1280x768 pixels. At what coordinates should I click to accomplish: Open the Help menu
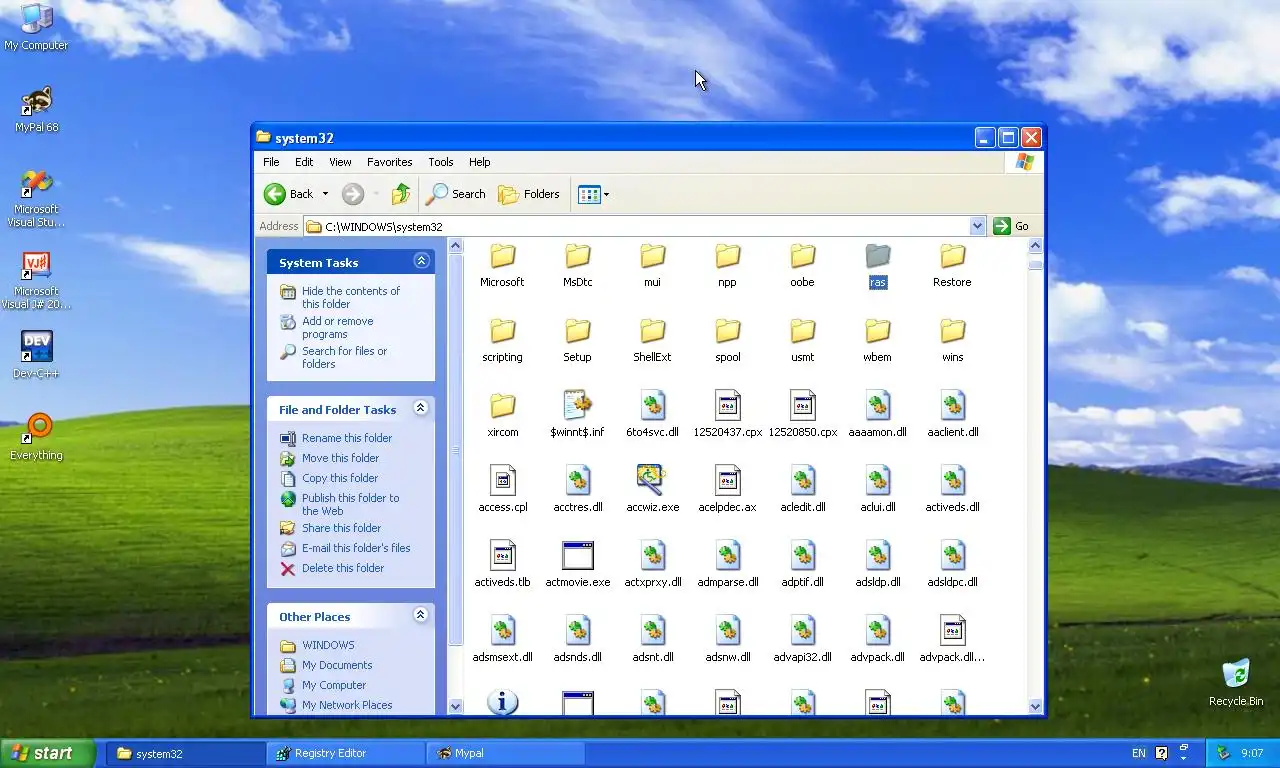pos(480,162)
